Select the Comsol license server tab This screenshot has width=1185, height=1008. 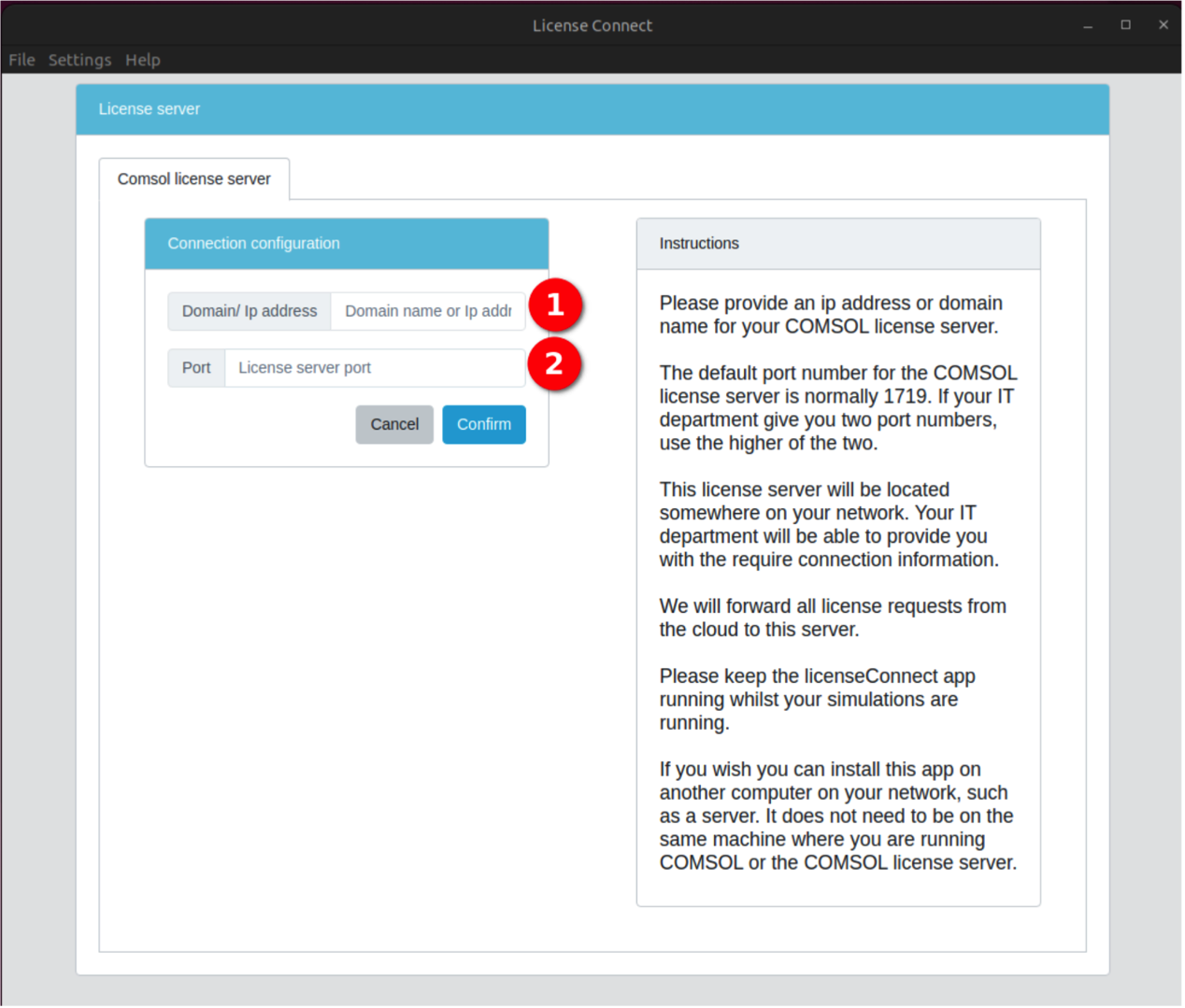pos(194,178)
